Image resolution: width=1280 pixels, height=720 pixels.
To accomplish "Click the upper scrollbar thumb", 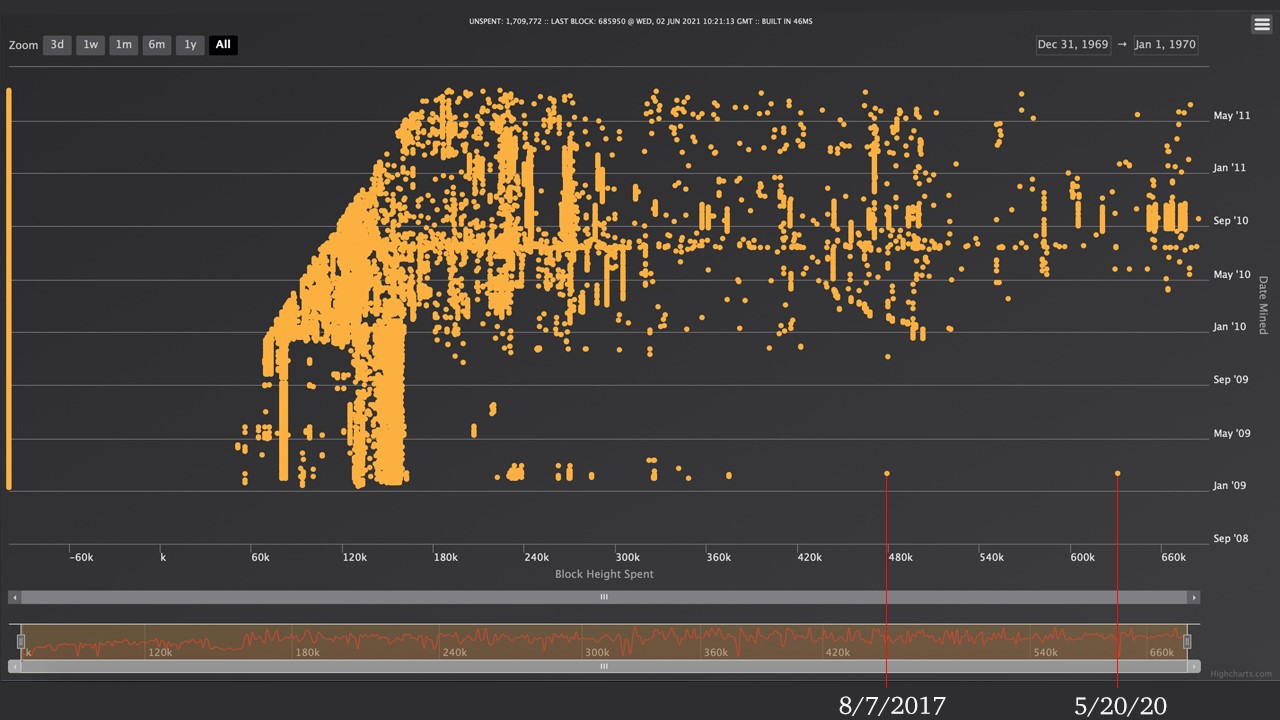I will 604,596.
